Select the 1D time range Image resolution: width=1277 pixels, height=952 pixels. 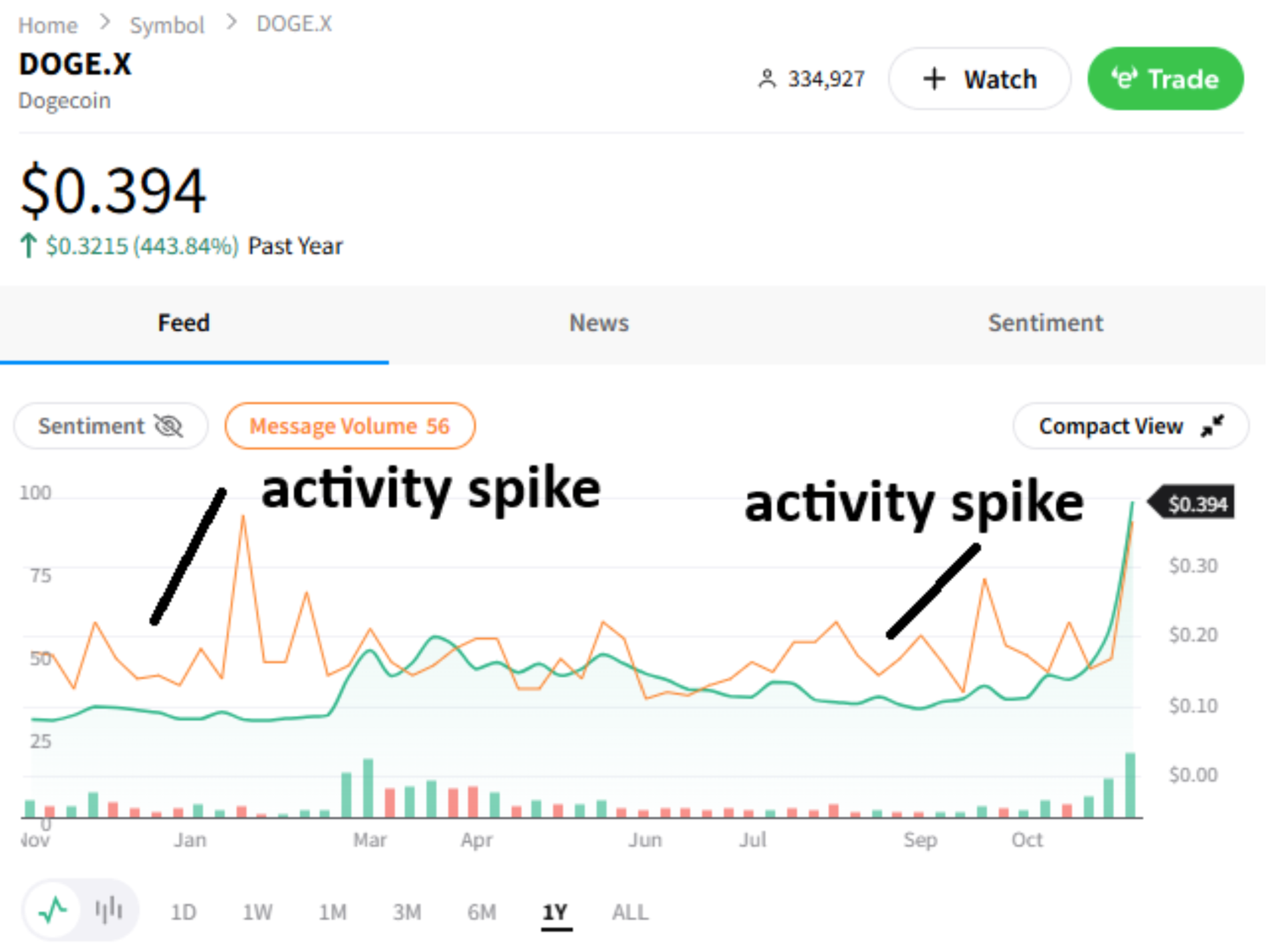pos(183,911)
